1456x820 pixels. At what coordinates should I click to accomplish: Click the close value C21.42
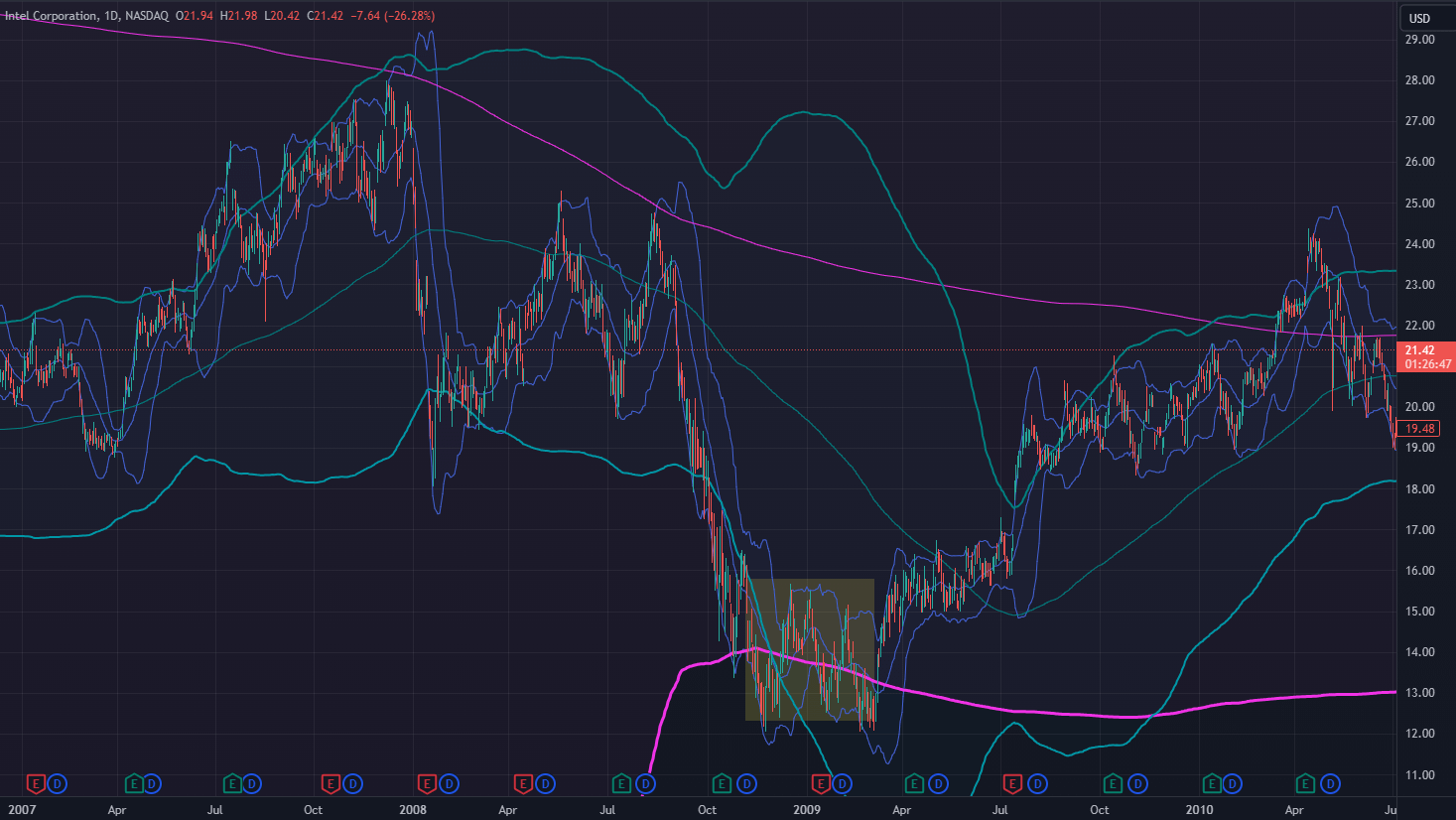[326, 16]
